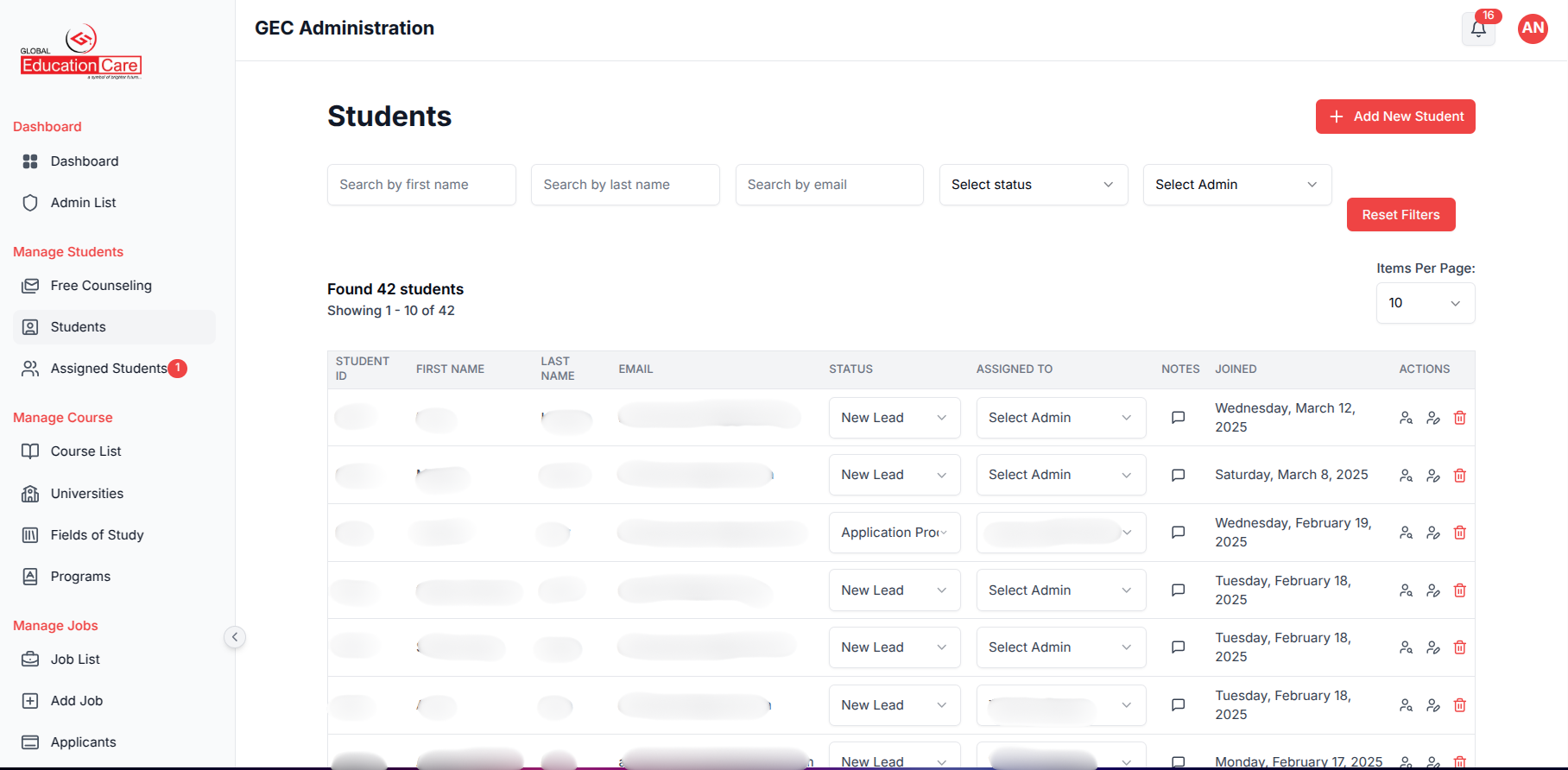Click the STATUS column header
Image resolution: width=1568 pixels, height=770 pixels.
click(x=850, y=369)
